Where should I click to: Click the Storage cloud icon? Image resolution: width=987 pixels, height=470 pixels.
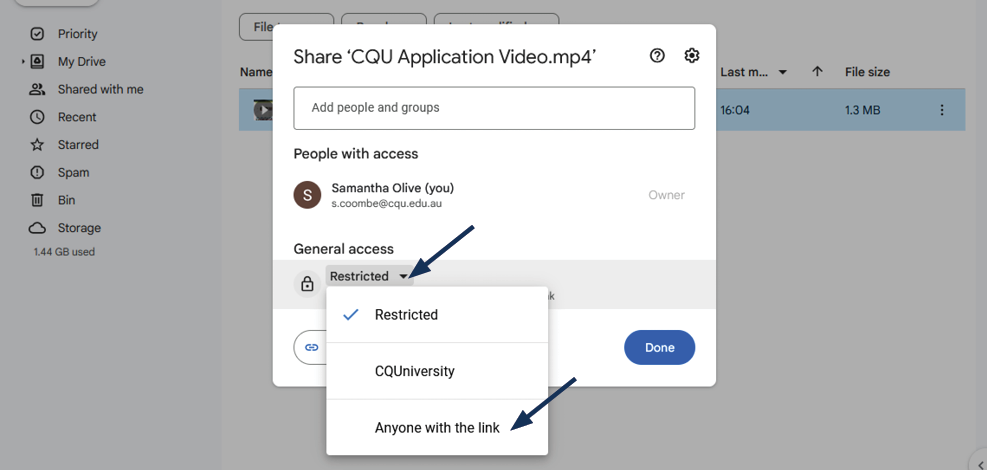pos(37,228)
